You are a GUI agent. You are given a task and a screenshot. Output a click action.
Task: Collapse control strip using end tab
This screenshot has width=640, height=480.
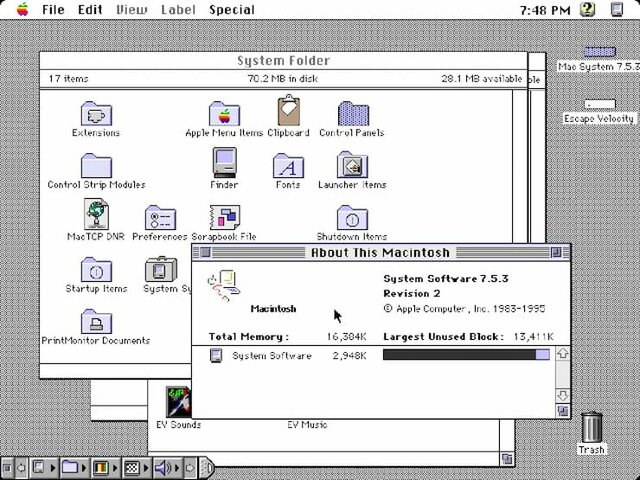click(x=206, y=467)
